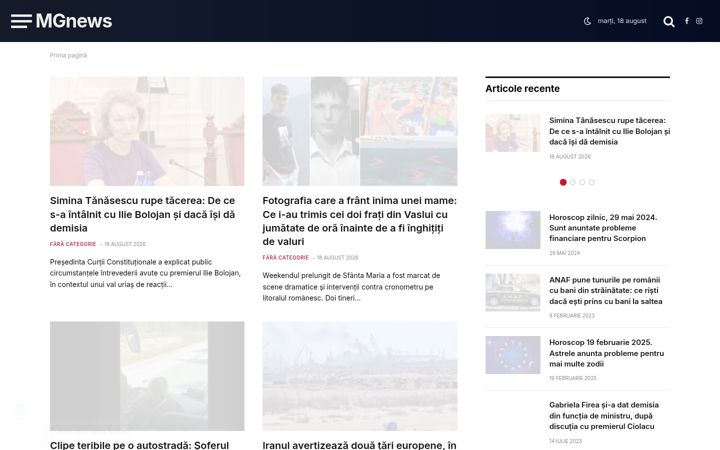Visit the Facebook page icon

pyautogui.click(x=687, y=21)
